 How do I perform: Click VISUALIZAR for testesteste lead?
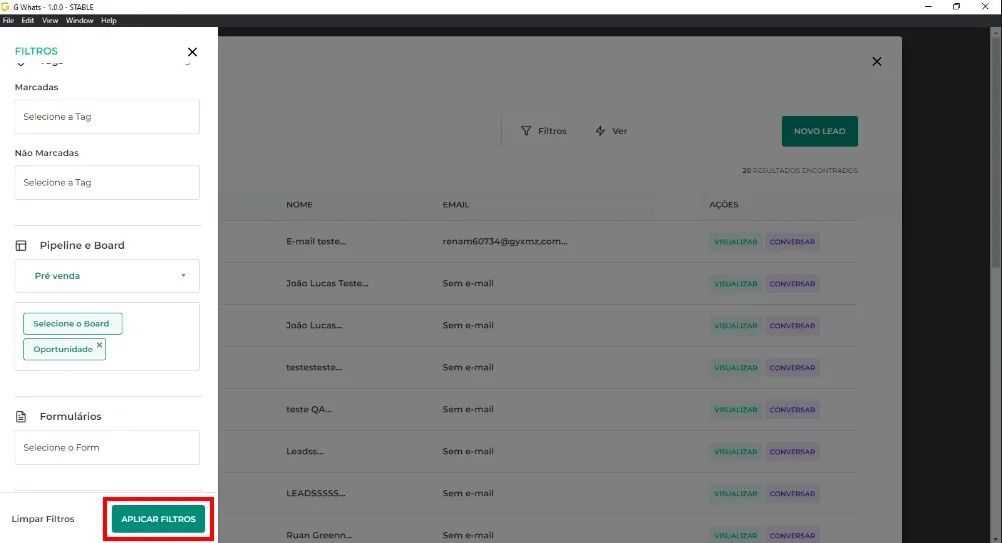click(736, 368)
